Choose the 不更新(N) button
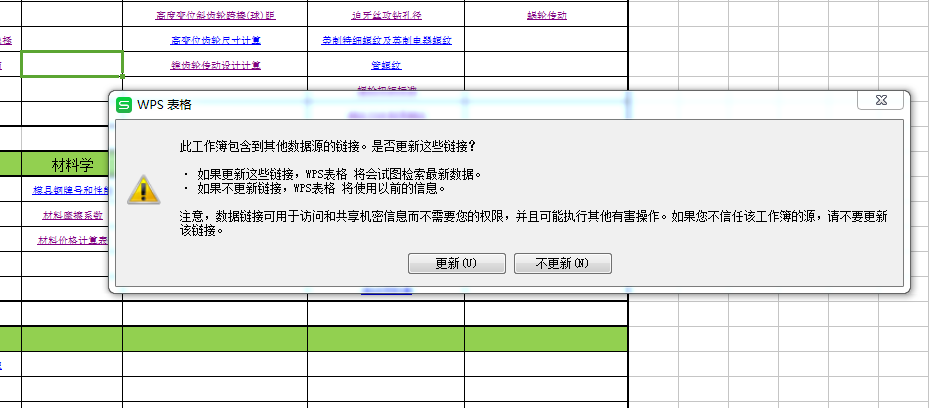The height and width of the screenshot is (408, 929). 562,264
